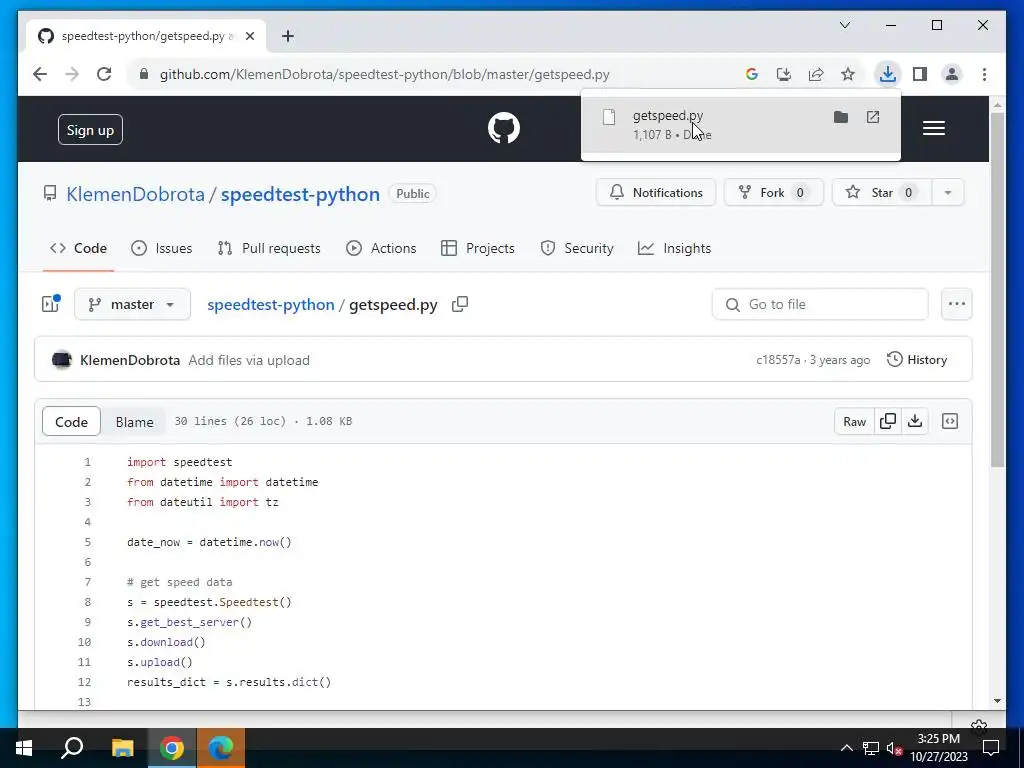Open the Projects tab

point(478,248)
